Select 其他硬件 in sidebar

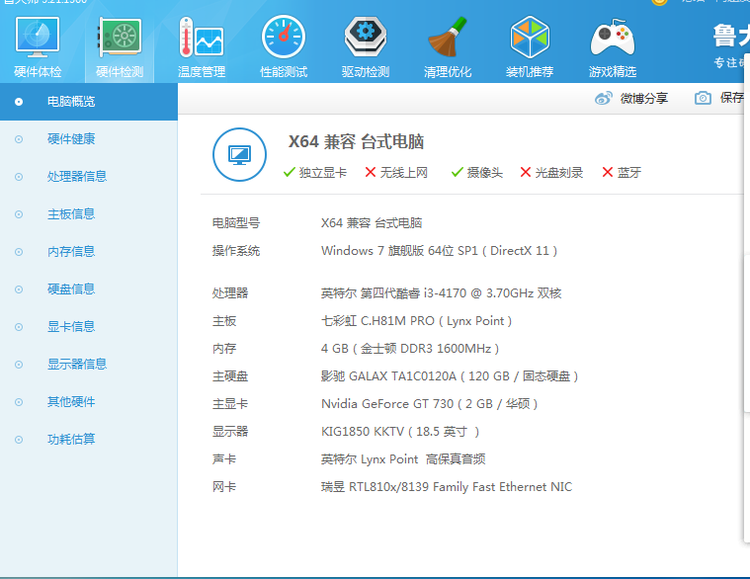coord(71,402)
